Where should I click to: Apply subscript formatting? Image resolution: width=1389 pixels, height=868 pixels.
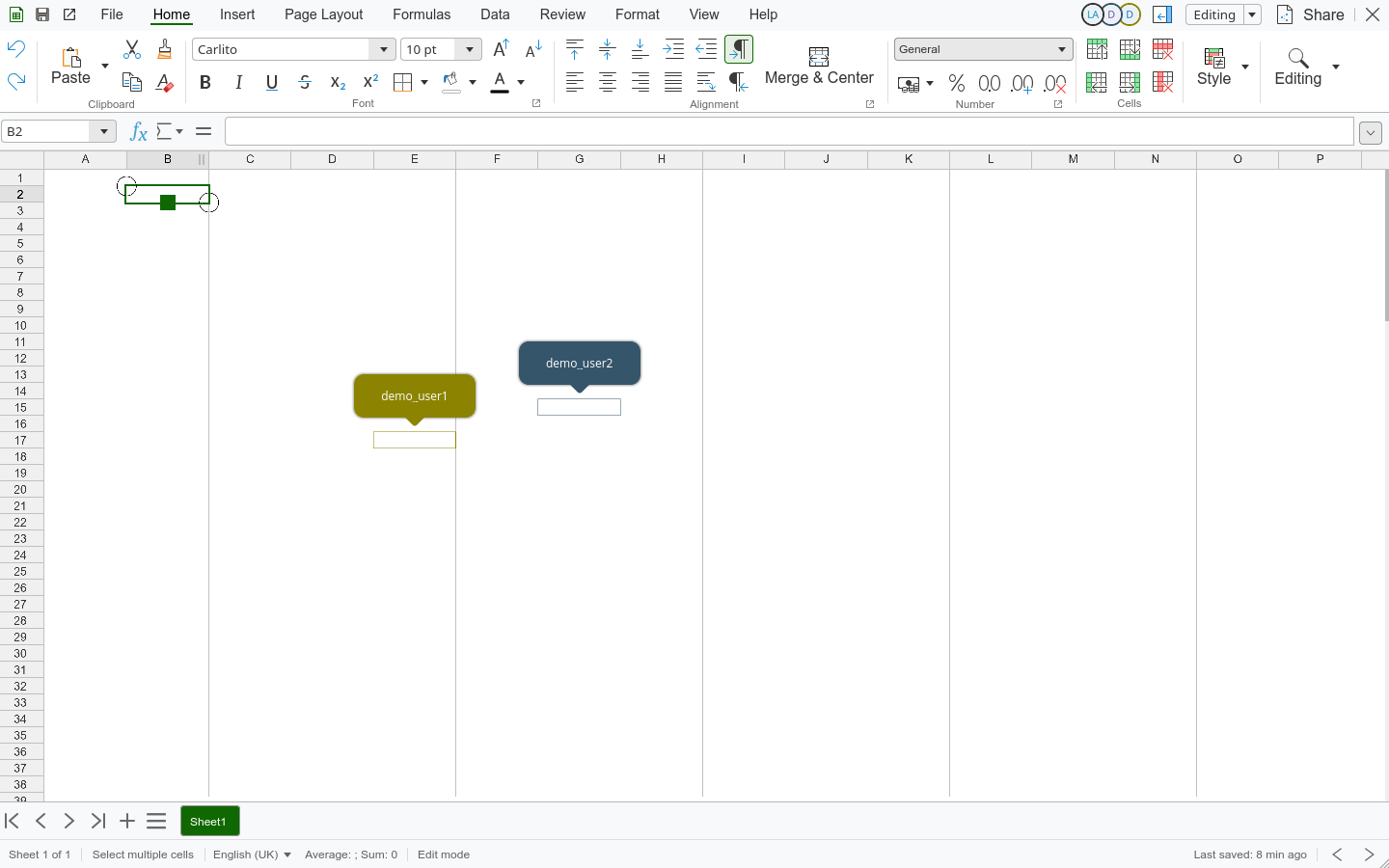pyautogui.click(x=338, y=83)
